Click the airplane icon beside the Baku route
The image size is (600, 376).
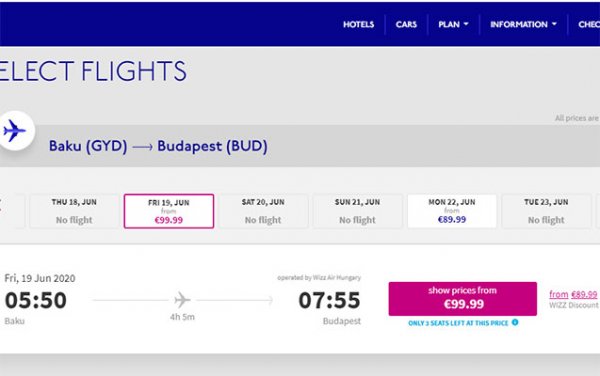tap(14, 130)
